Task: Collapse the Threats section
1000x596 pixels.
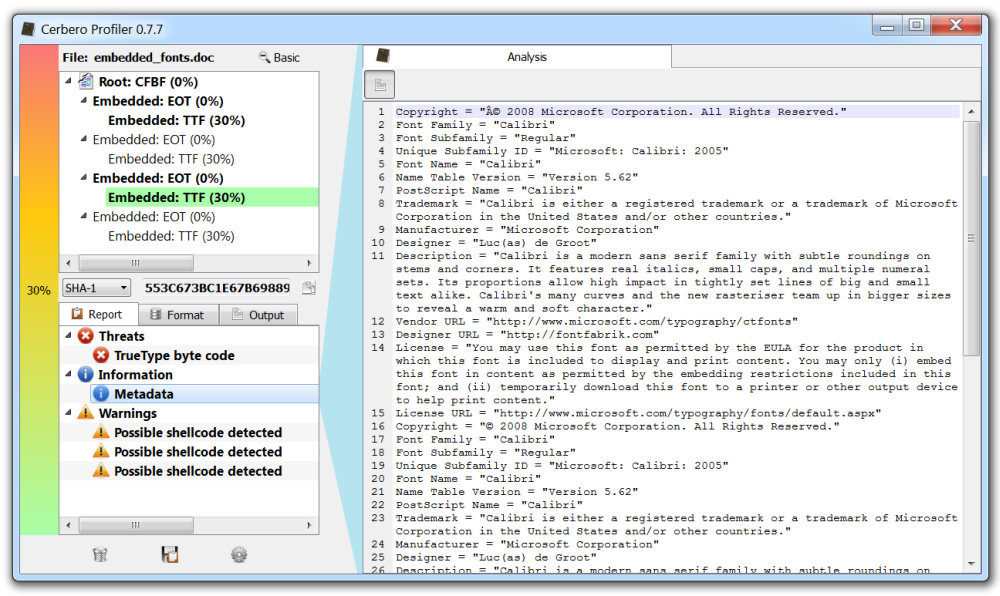Action: [x=68, y=335]
